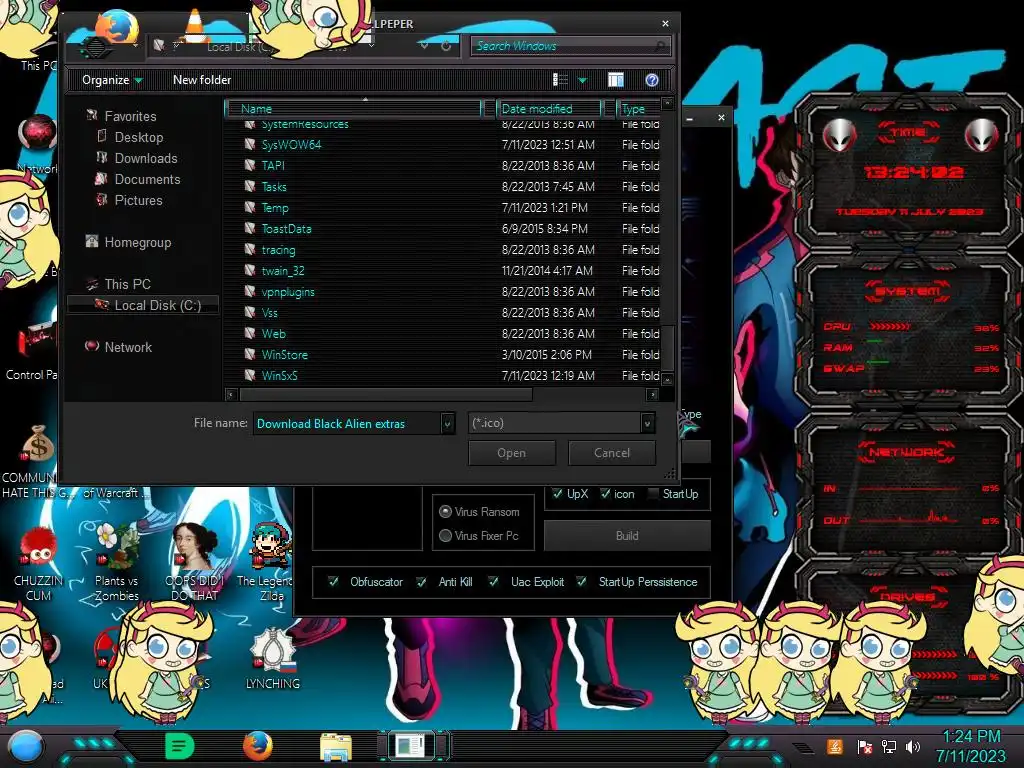Click the Start orb button

tap(26, 746)
